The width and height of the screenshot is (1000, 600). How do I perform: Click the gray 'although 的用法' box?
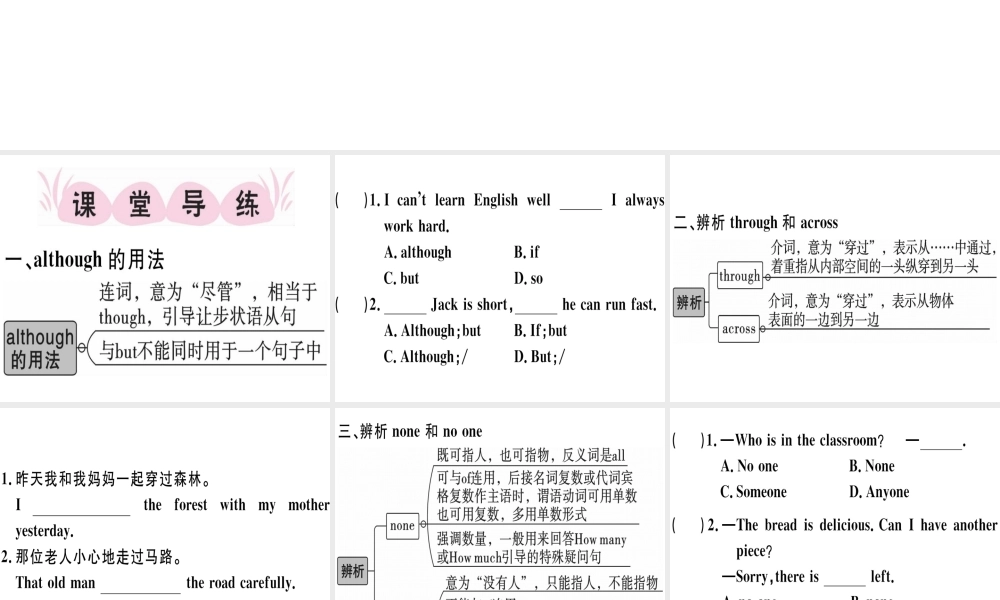click(40, 348)
